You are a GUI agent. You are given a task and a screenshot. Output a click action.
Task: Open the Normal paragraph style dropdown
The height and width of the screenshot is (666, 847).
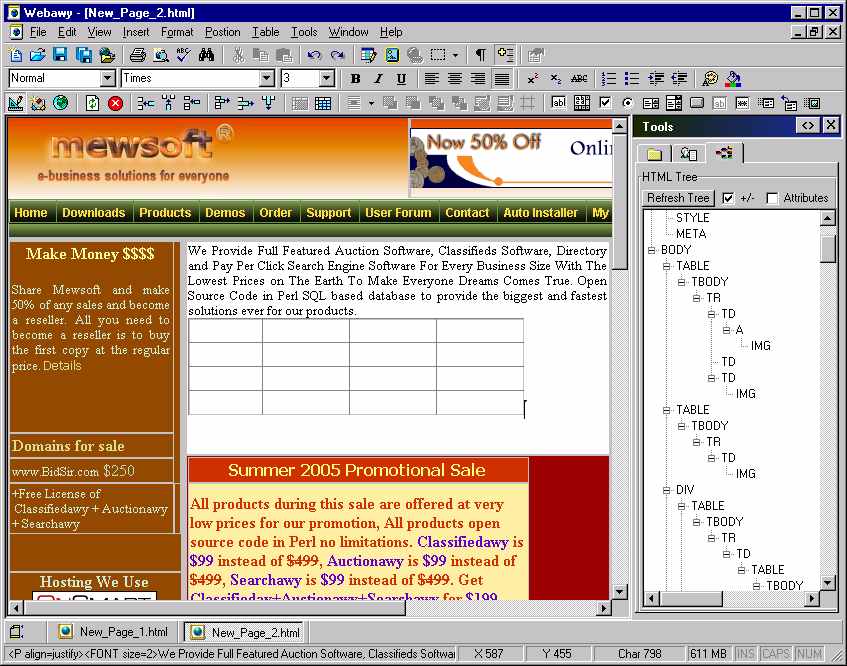[108, 78]
